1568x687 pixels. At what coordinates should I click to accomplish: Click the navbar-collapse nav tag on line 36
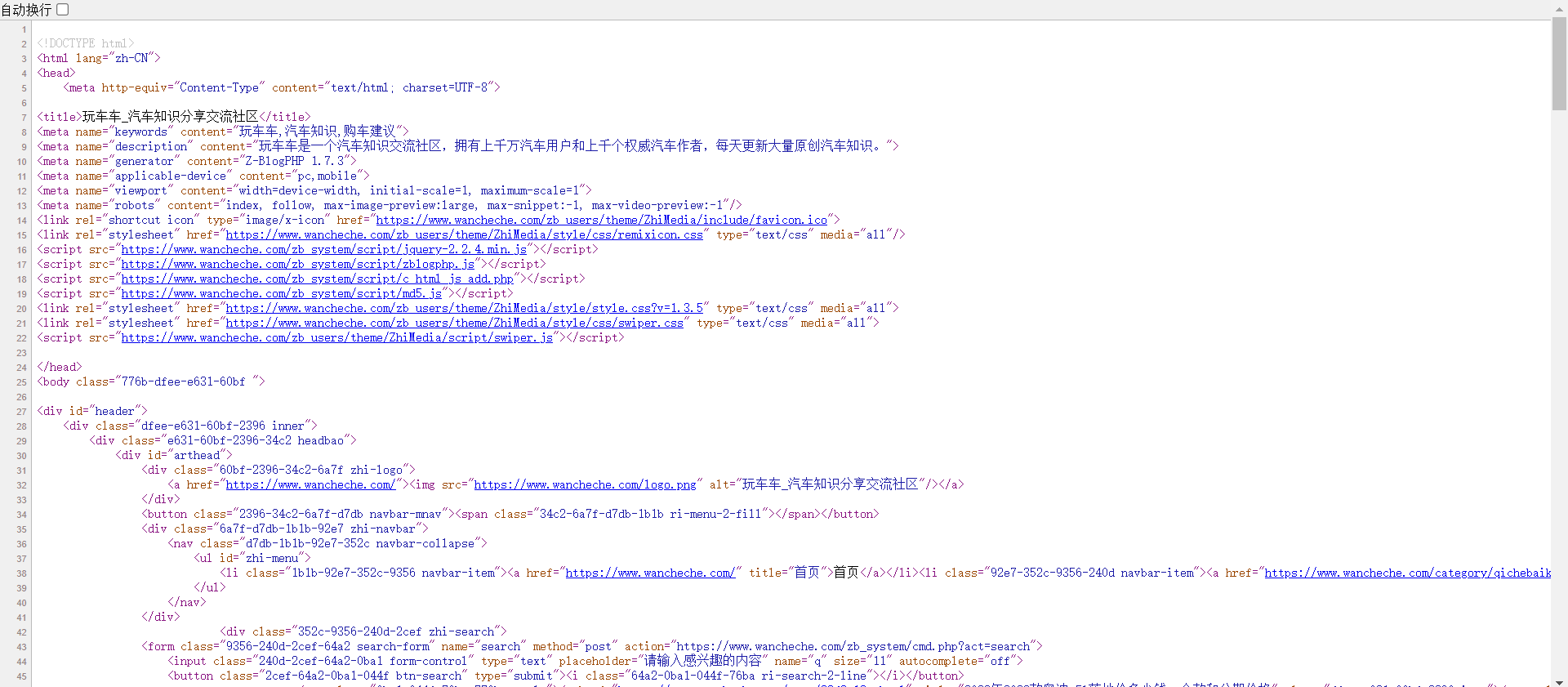click(x=327, y=543)
